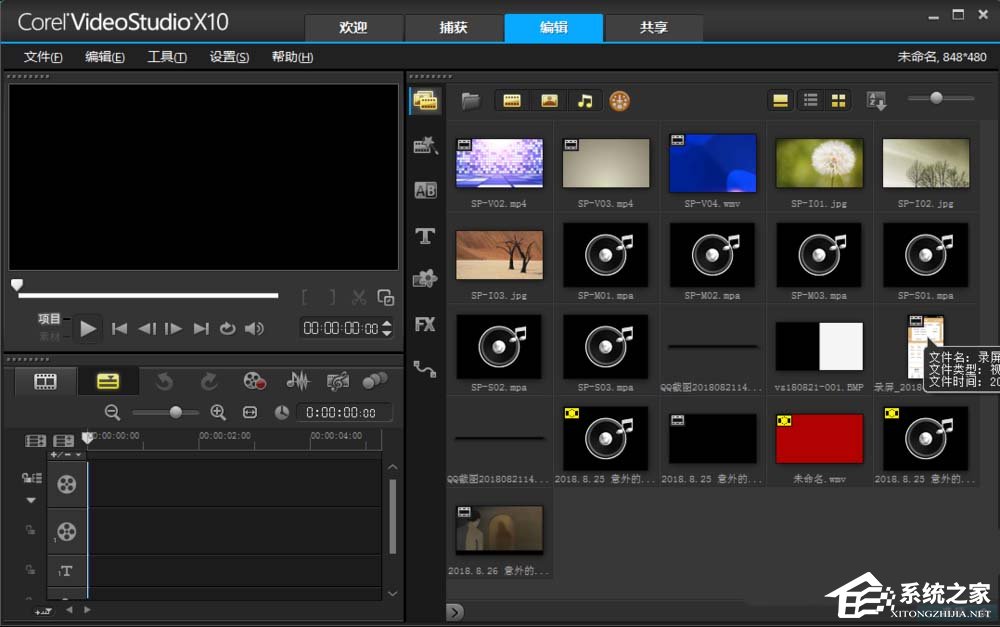Viewport: 1000px width, 627px height.
Task: Open the Sound Mixer waveform icon
Action: (x=298, y=381)
